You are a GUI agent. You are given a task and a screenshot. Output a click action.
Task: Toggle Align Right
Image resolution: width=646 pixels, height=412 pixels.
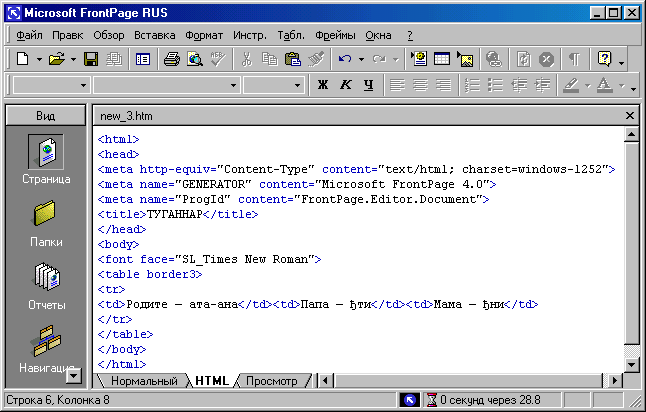(443, 85)
